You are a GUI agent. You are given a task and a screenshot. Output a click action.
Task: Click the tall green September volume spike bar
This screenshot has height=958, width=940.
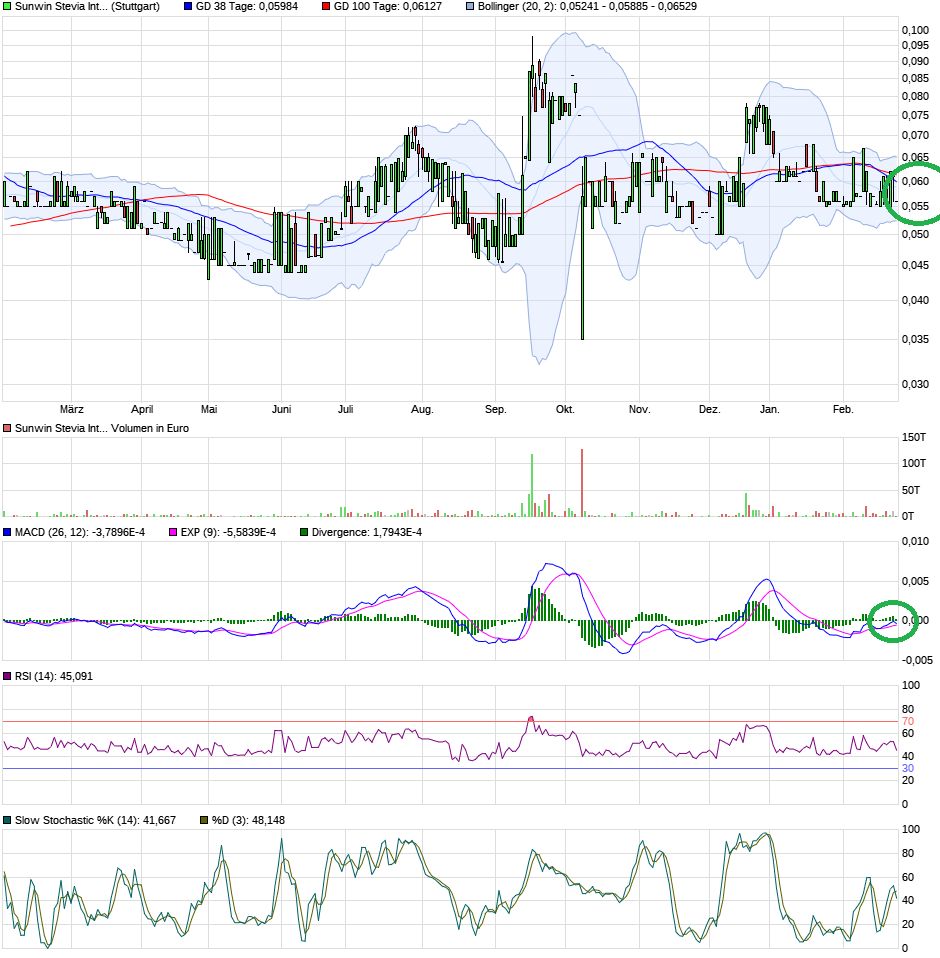point(532,485)
